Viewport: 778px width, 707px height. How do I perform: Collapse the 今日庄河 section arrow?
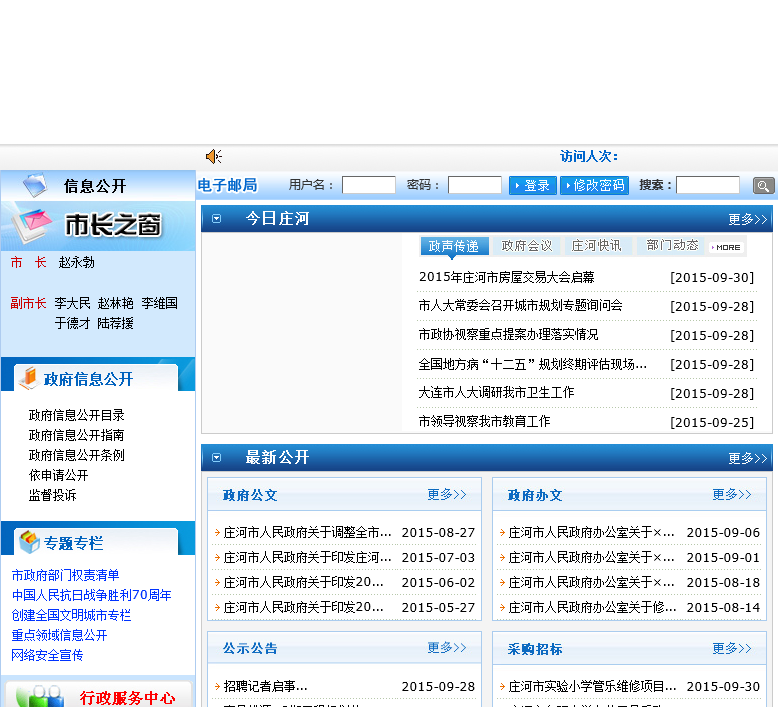[216, 218]
